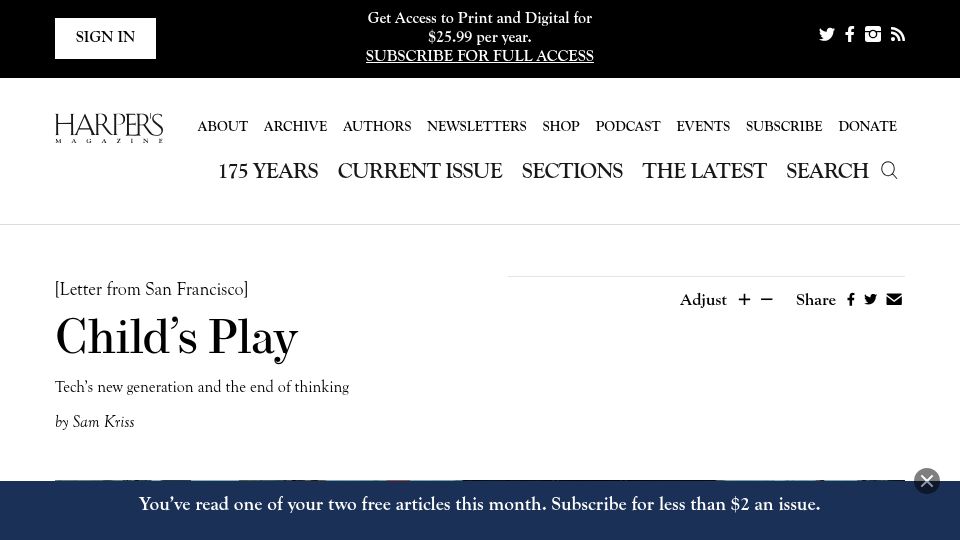Open the 175 Years section

point(268,171)
